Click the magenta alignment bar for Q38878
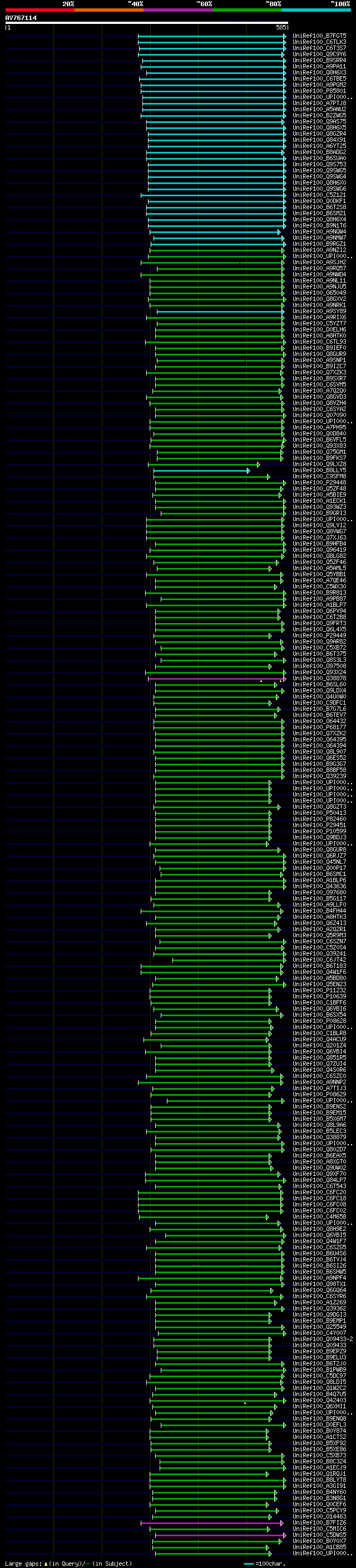 [216, 679]
